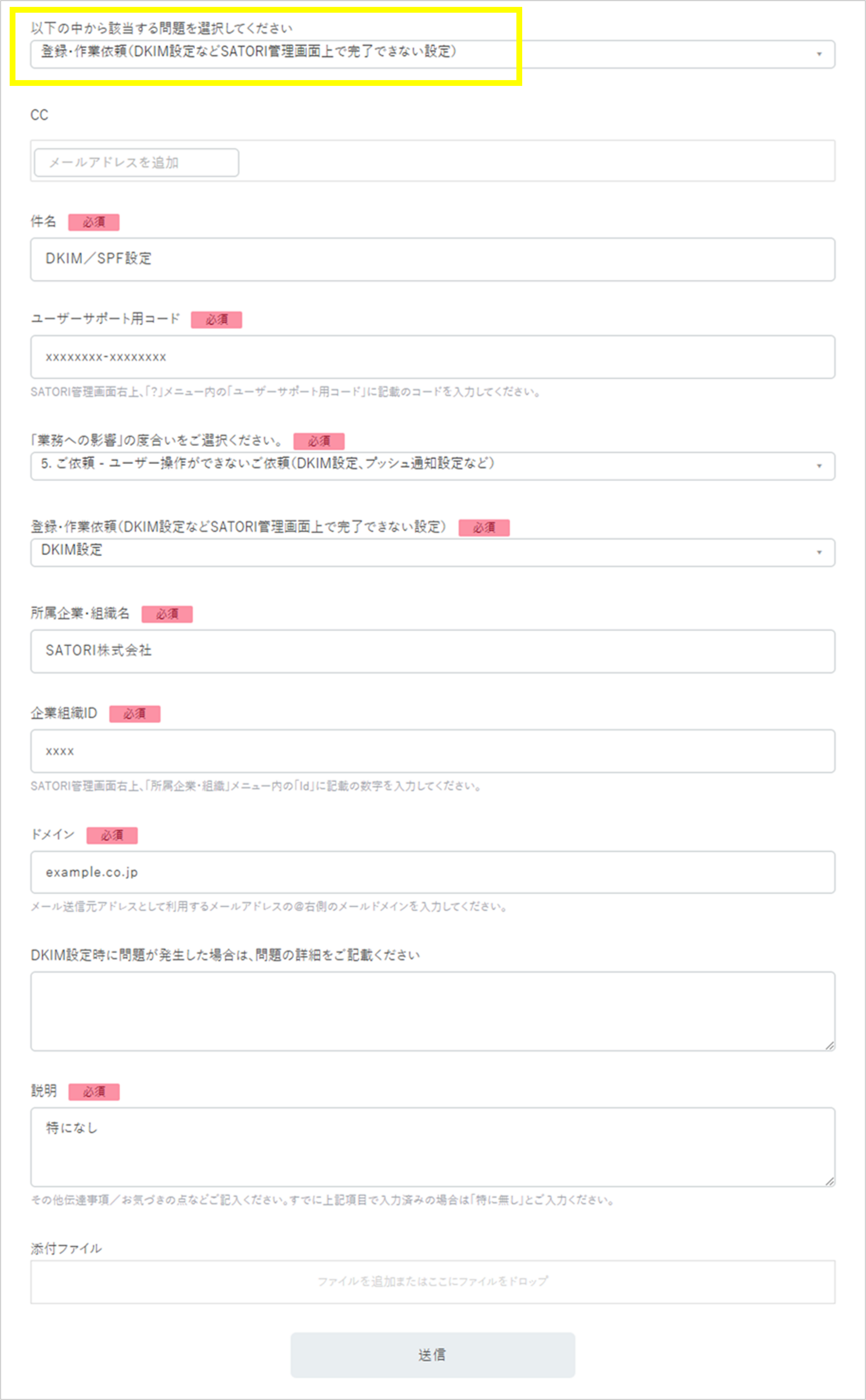Grab the resize handle of 説明 textarea
This screenshot has width=866, height=1400.
click(x=829, y=1181)
